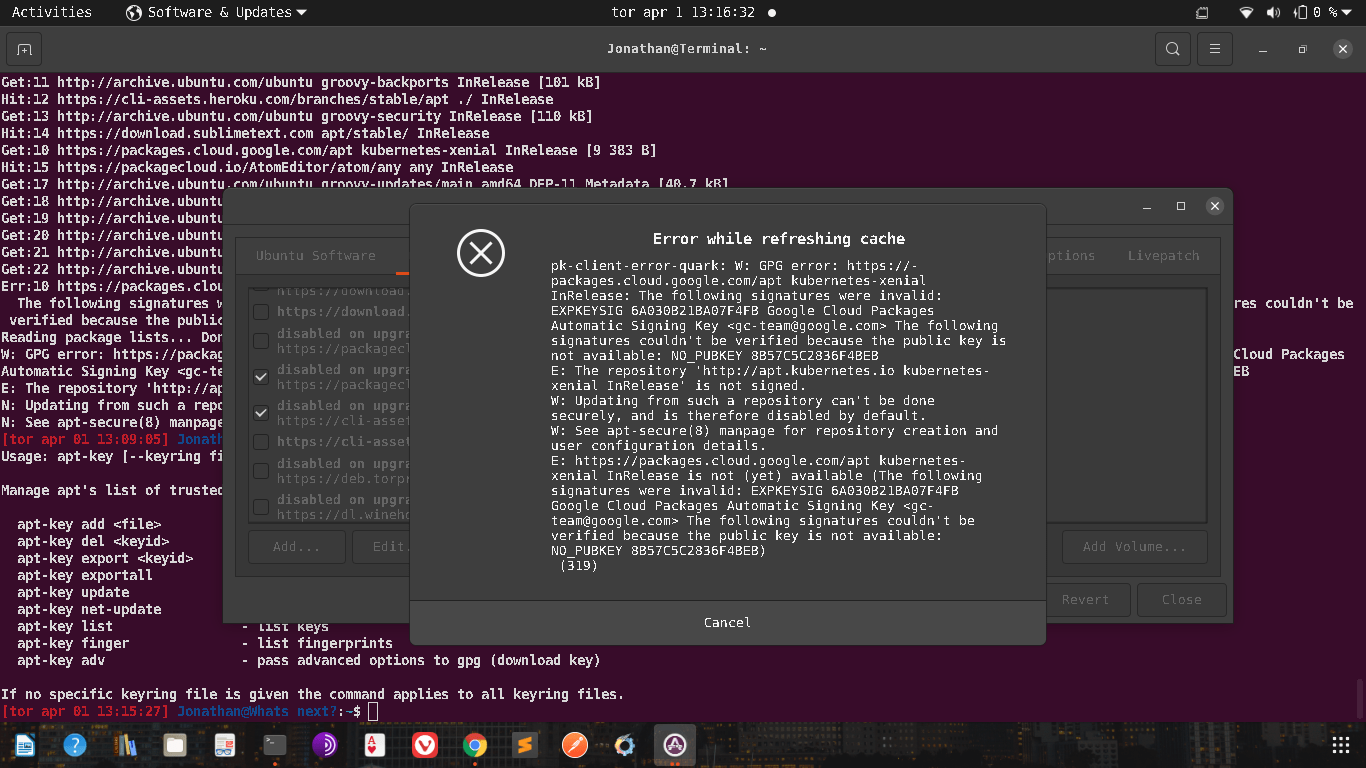The width and height of the screenshot is (1366, 768).
Task: Select Software & Updates icon in the dock
Action: click(675, 745)
